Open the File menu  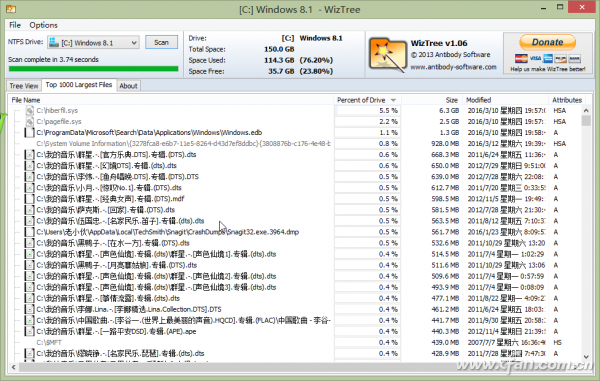coord(15,25)
